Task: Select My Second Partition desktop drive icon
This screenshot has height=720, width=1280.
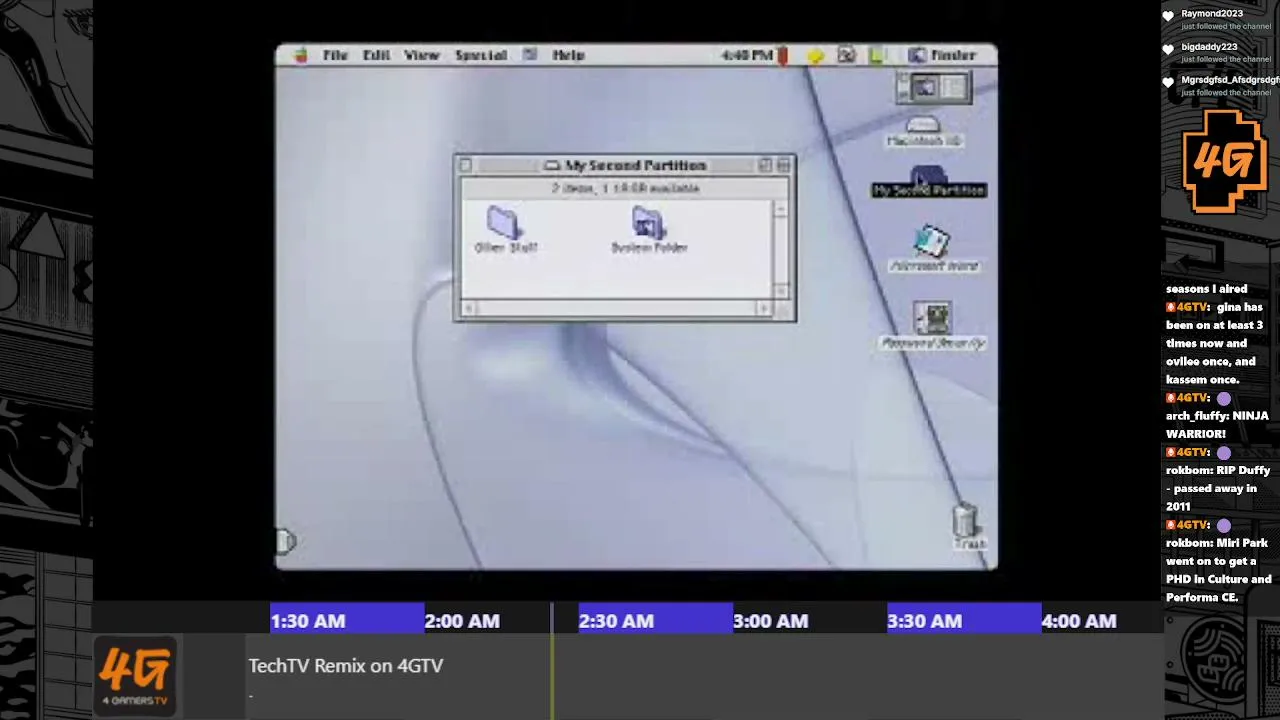Action: click(x=929, y=182)
